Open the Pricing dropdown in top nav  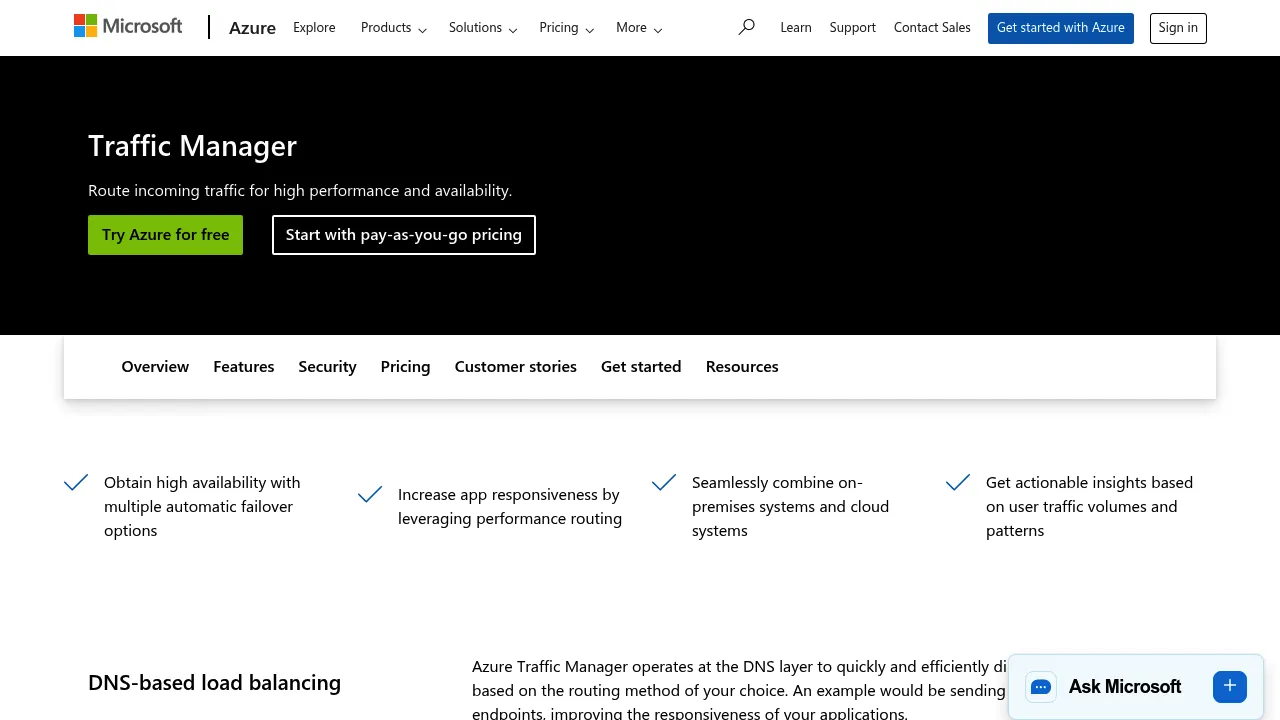(566, 28)
